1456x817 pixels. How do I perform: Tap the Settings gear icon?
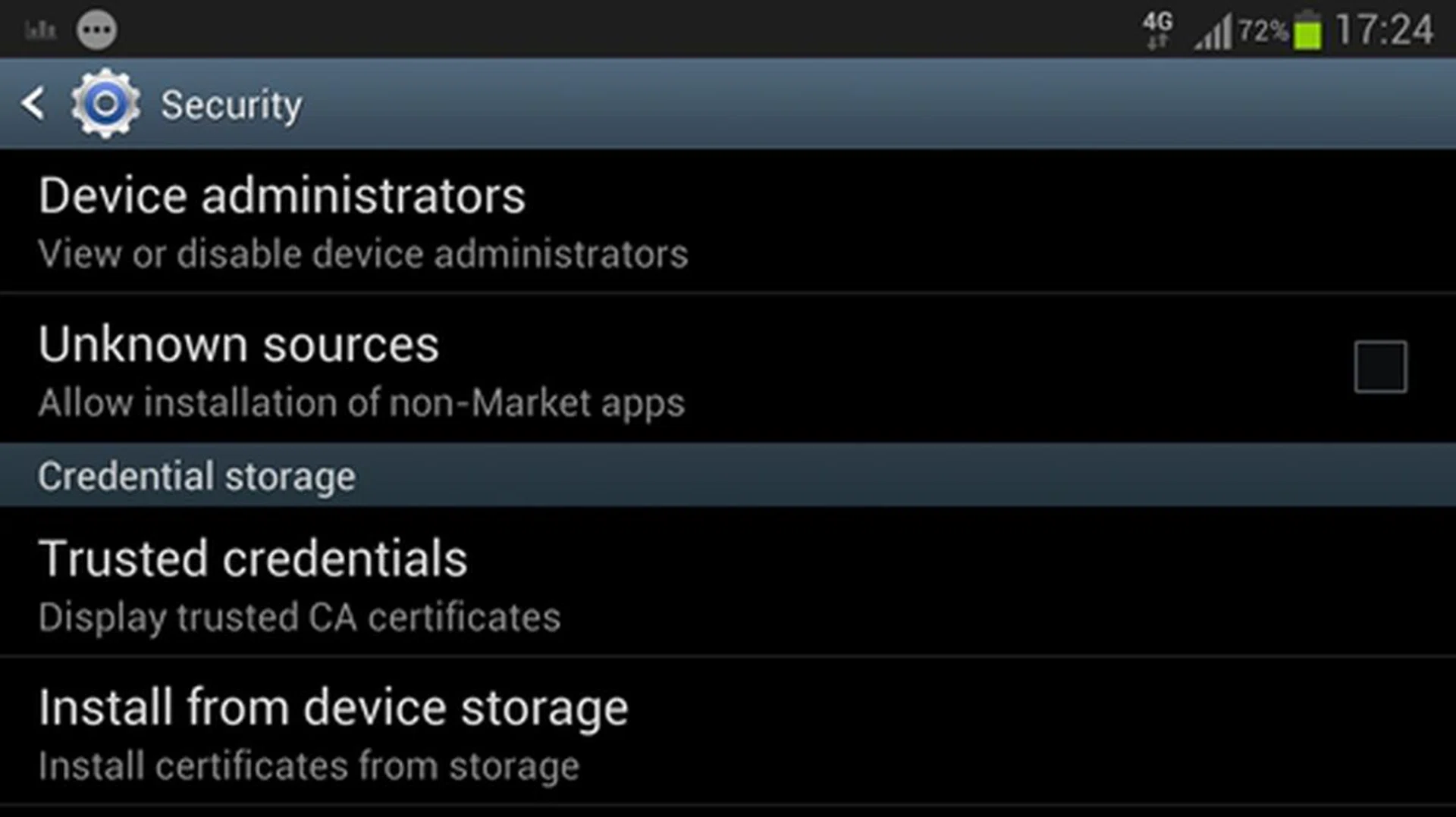(105, 104)
